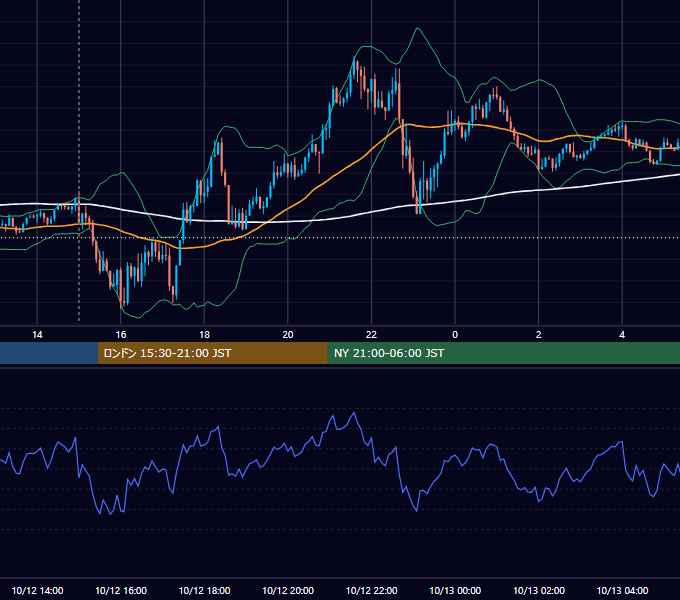Click the 10/12 14:00 time label
The width and height of the screenshot is (680, 600).
[37, 590]
